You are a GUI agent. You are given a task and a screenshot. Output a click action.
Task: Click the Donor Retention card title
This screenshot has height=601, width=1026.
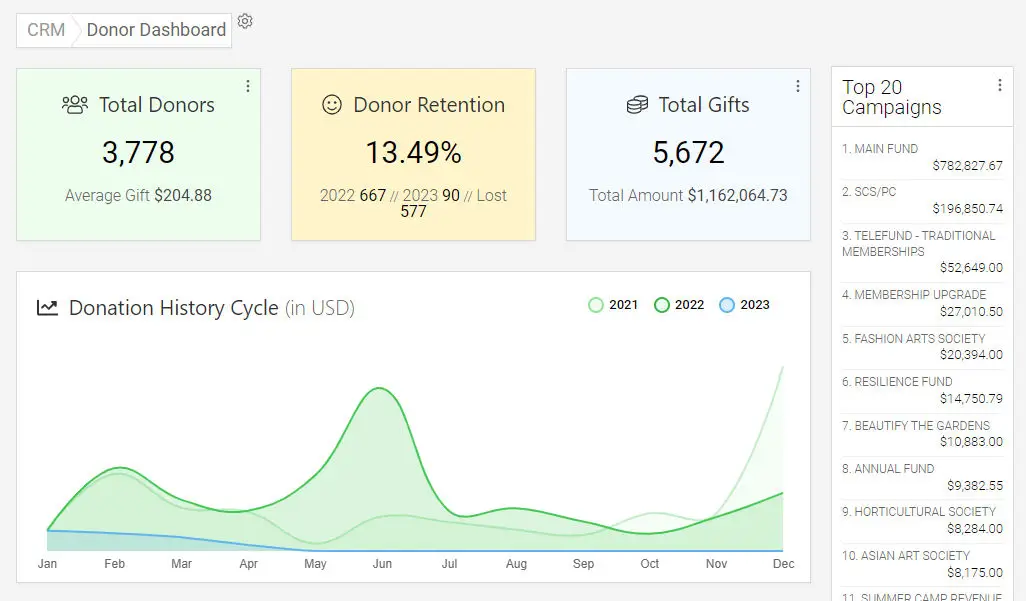pos(429,105)
